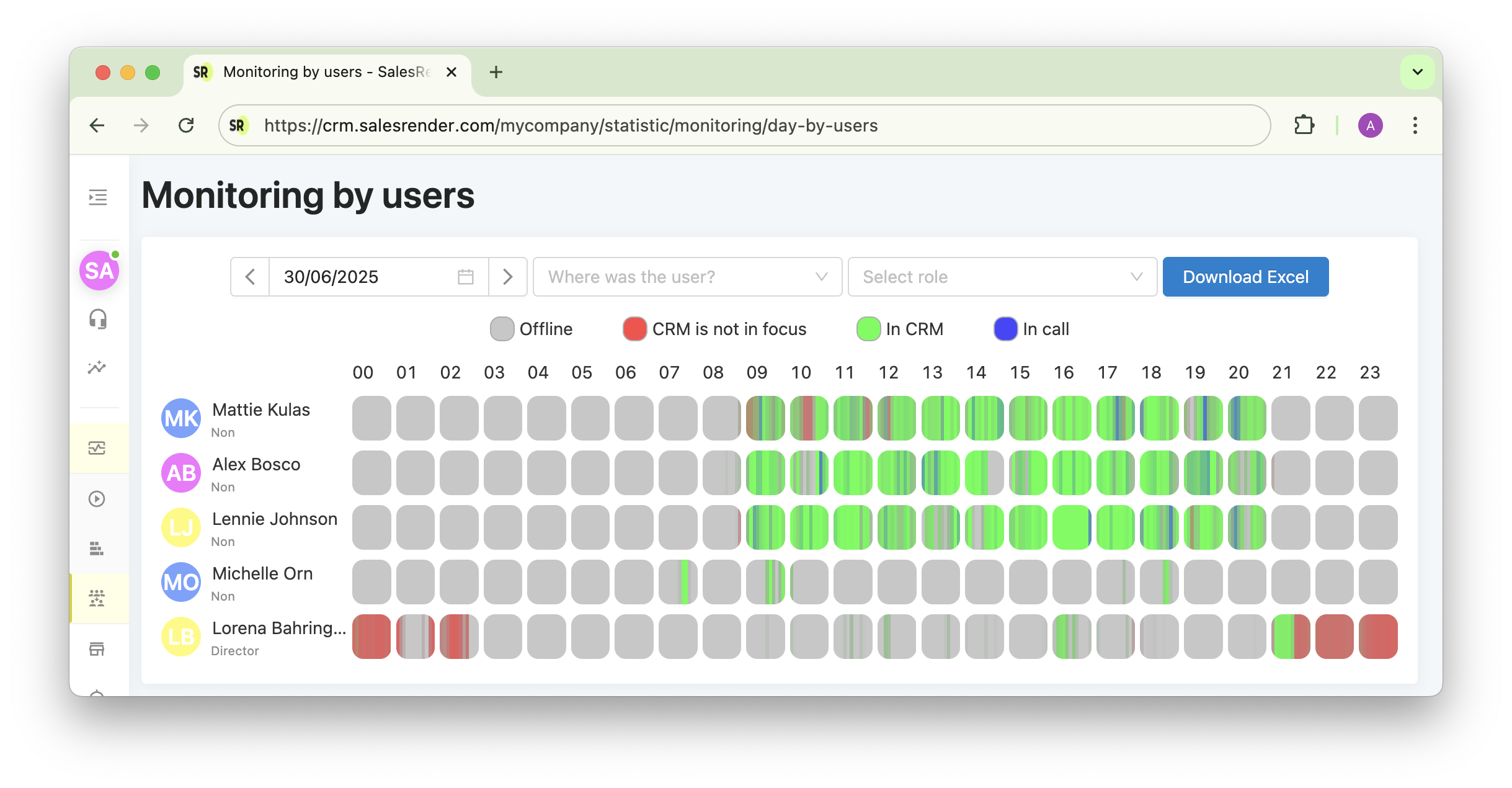The image size is (1512, 788).
Task: Open the monitoring pulse icon in sidebar
Action: pyautogui.click(x=97, y=448)
